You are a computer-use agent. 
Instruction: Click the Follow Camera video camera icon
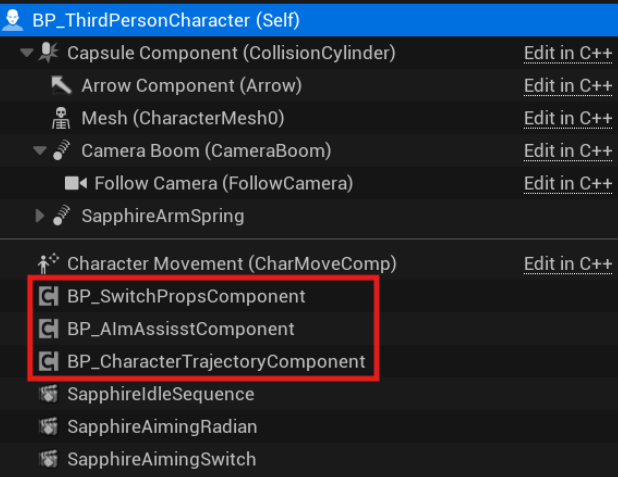tap(76, 183)
